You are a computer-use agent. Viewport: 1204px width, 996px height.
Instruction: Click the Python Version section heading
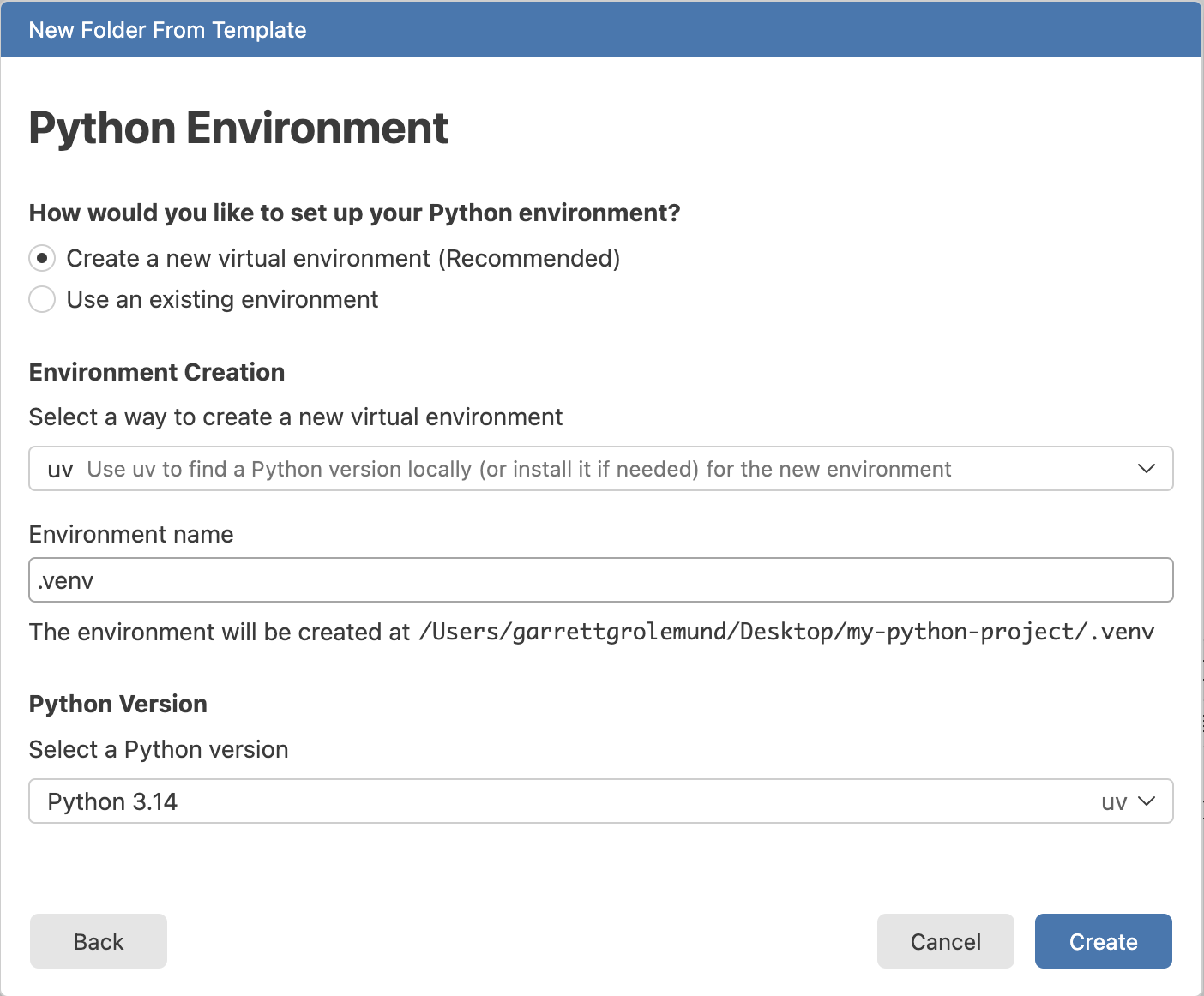click(x=118, y=704)
